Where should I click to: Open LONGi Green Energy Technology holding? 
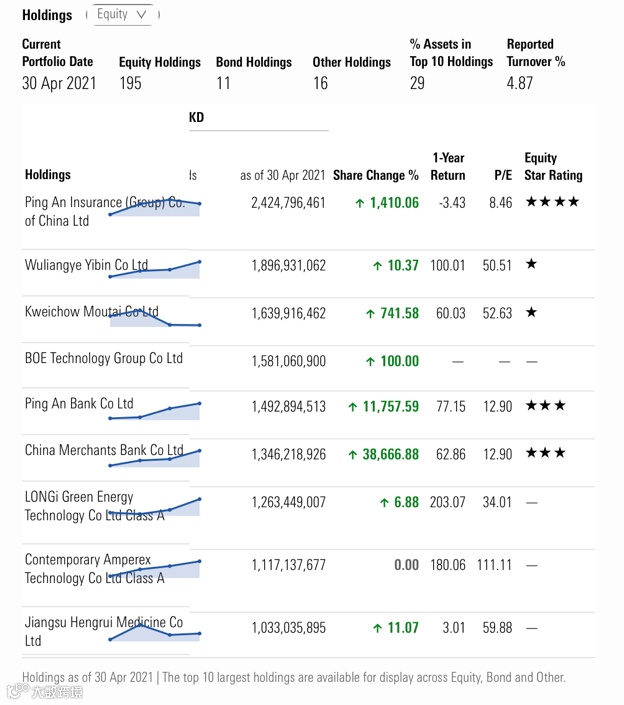pyautogui.click(x=94, y=506)
